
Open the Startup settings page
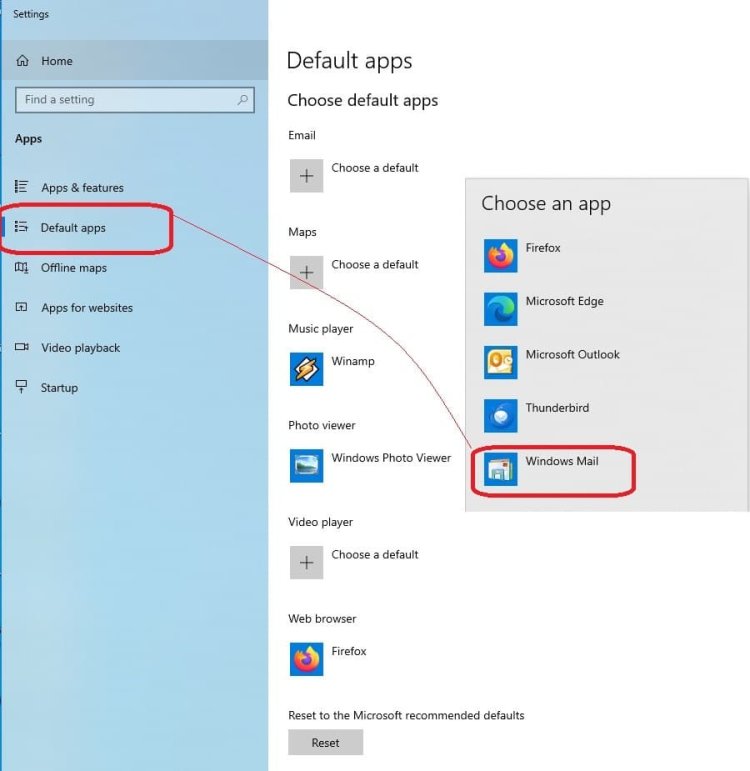(x=59, y=388)
